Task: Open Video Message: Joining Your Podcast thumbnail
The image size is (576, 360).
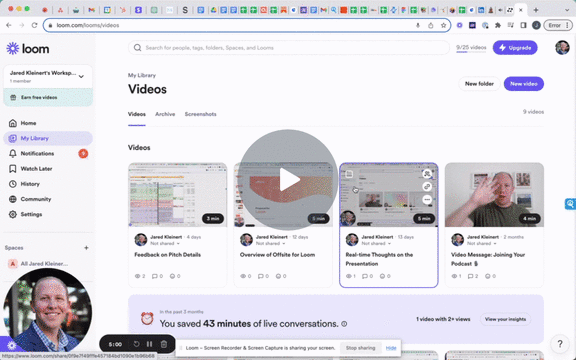Action: click(494, 195)
